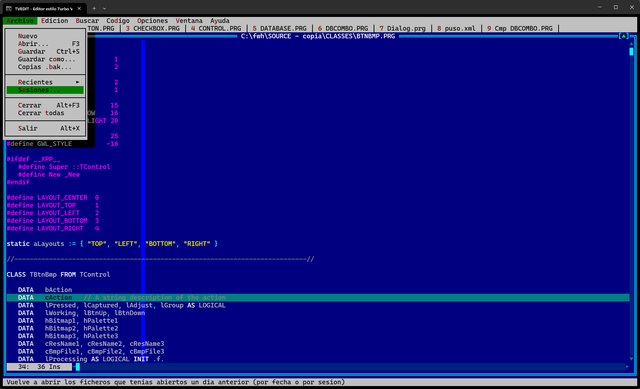Click the horizontal scrollbar thumb
This screenshot has height=389, width=640.
pyautogui.click(x=78, y=367)
